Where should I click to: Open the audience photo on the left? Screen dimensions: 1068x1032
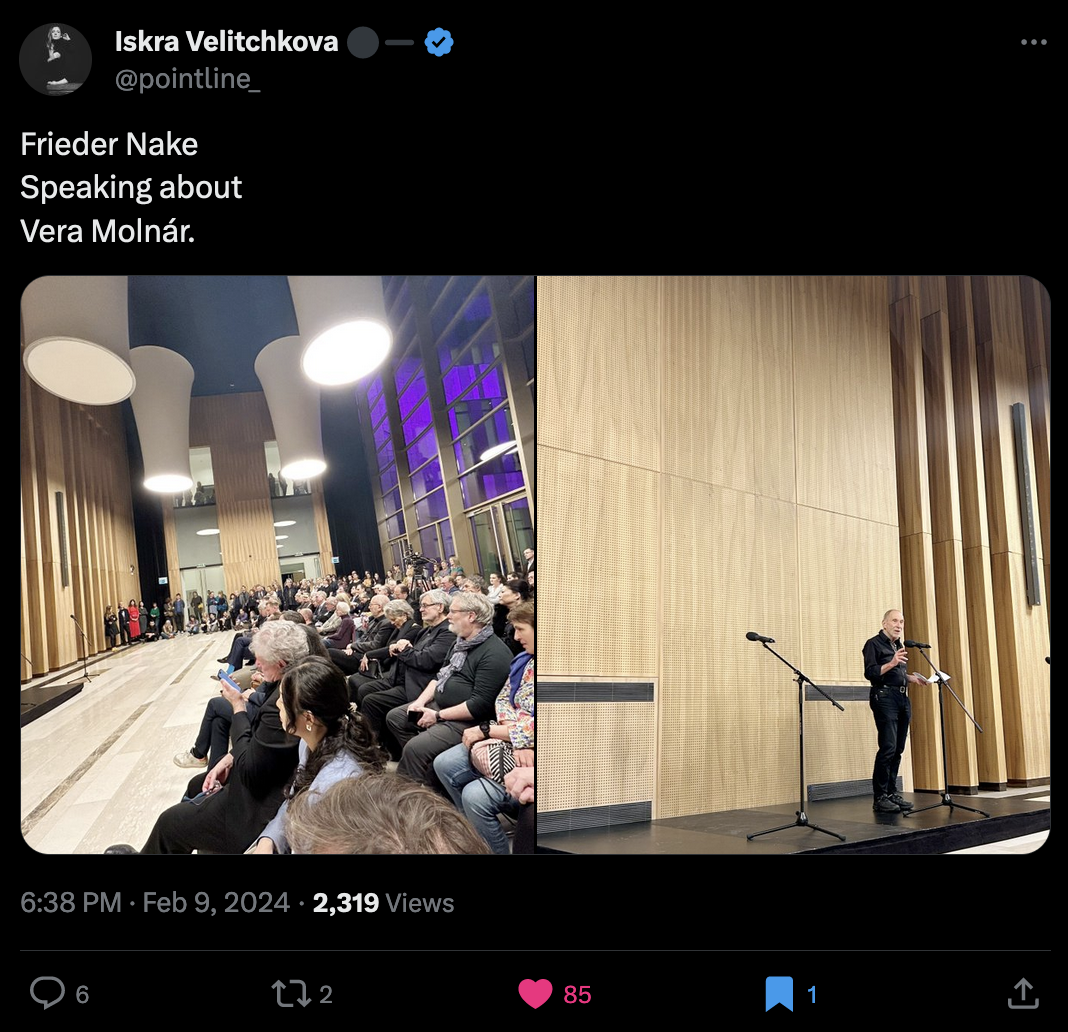(x=278, y=565)
